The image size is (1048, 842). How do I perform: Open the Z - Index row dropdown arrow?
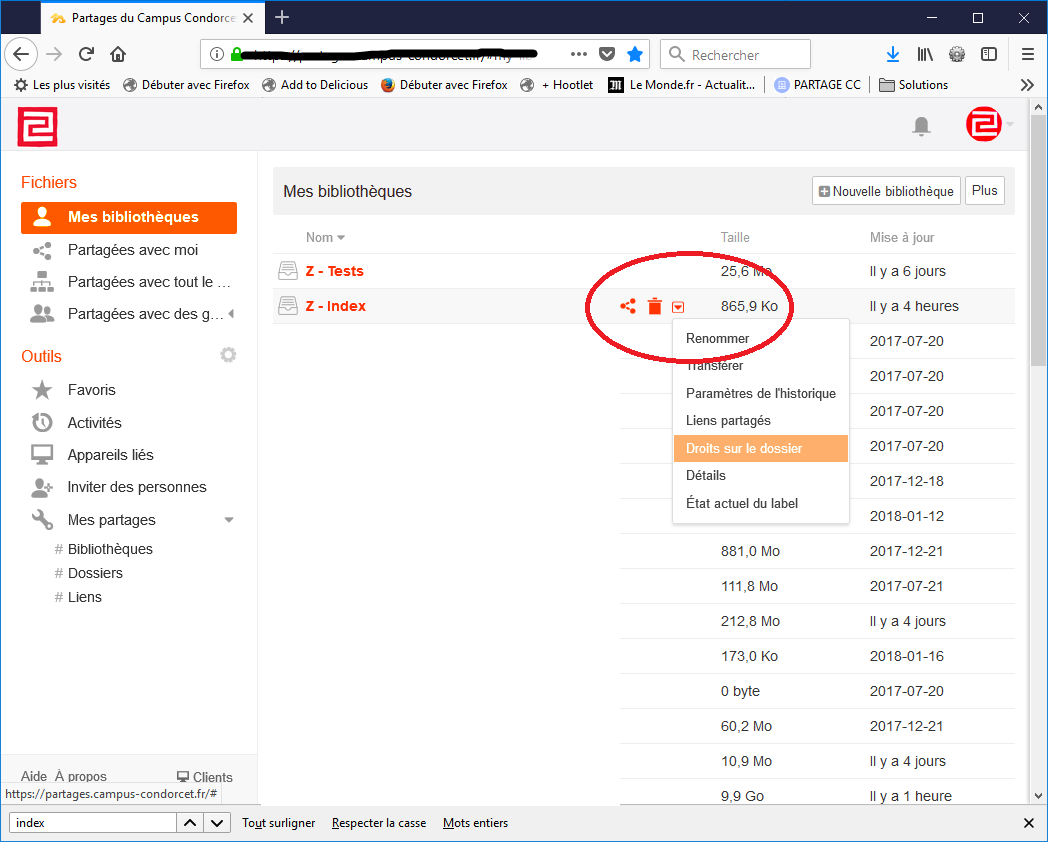[678, 307]
